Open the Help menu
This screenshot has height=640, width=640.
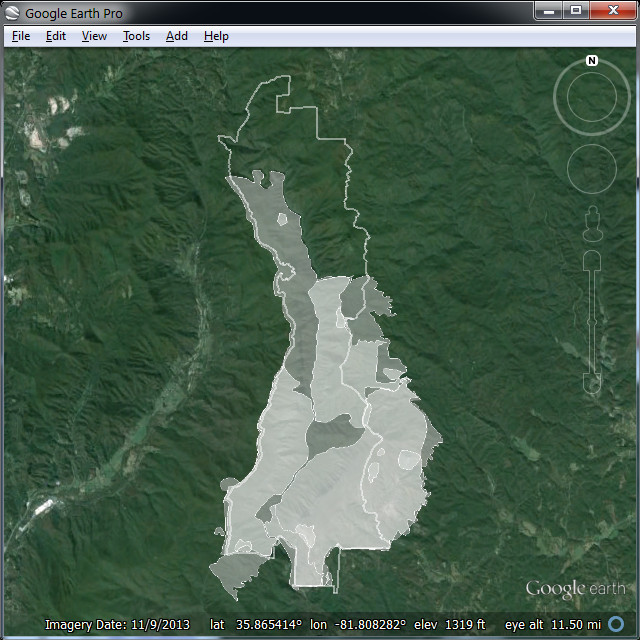(216, 36)
